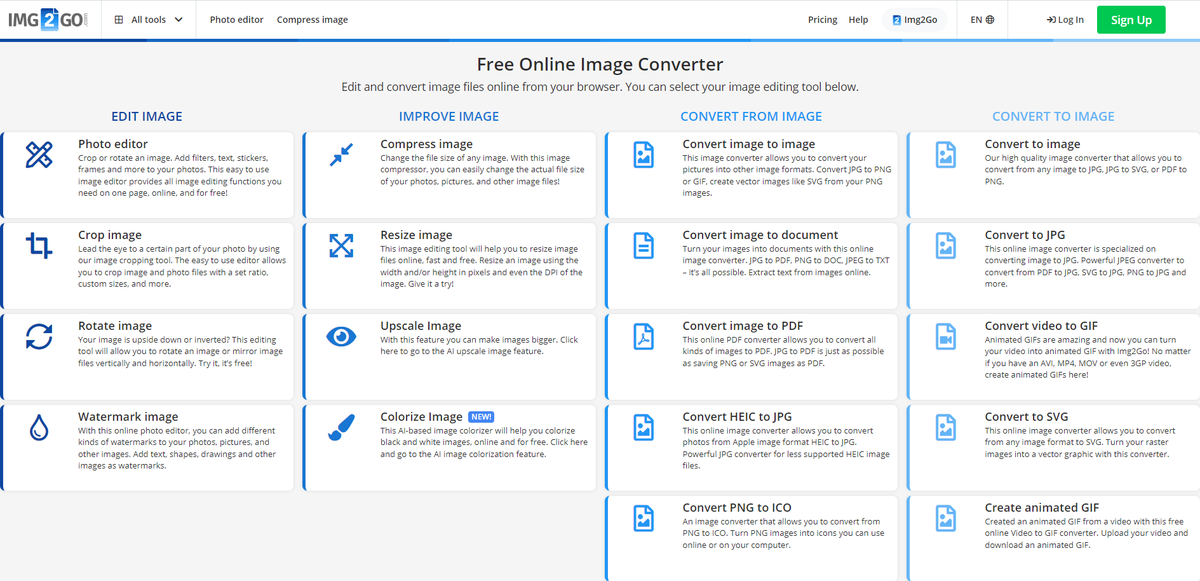1200x581 pixels.
Task: Open the Create animated GIF card title
Action: [1043, 508]
